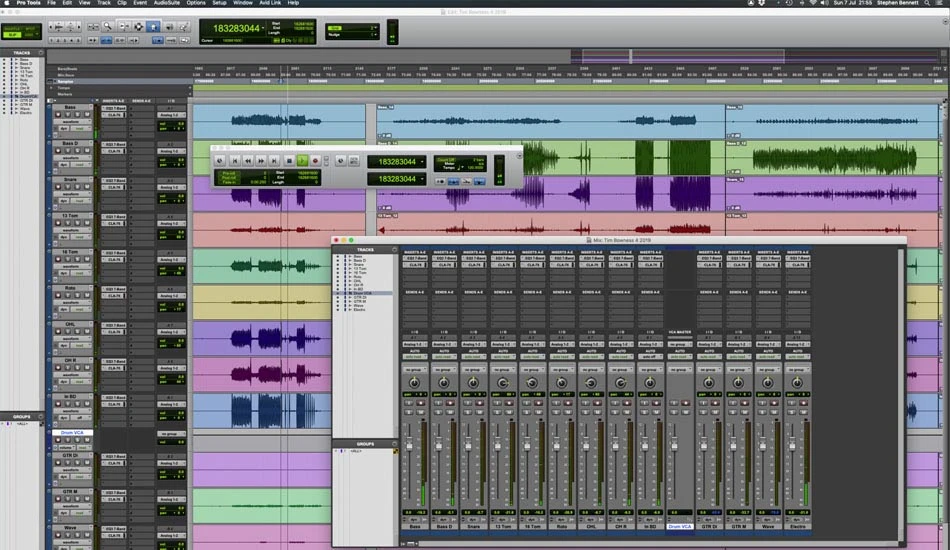Select the Zoomer tool in the Edit toolbar
The width and height of the screenshot is (950, 550).
pos(108,26)
